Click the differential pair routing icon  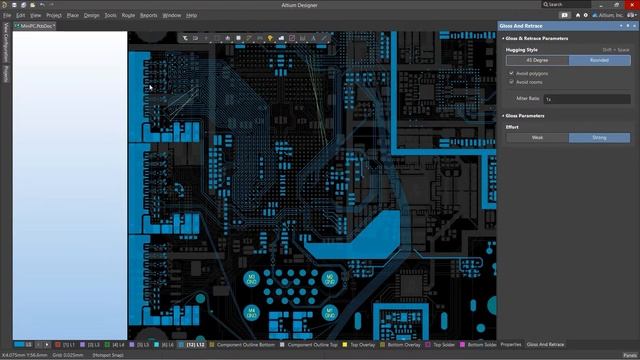click(260, 38)
